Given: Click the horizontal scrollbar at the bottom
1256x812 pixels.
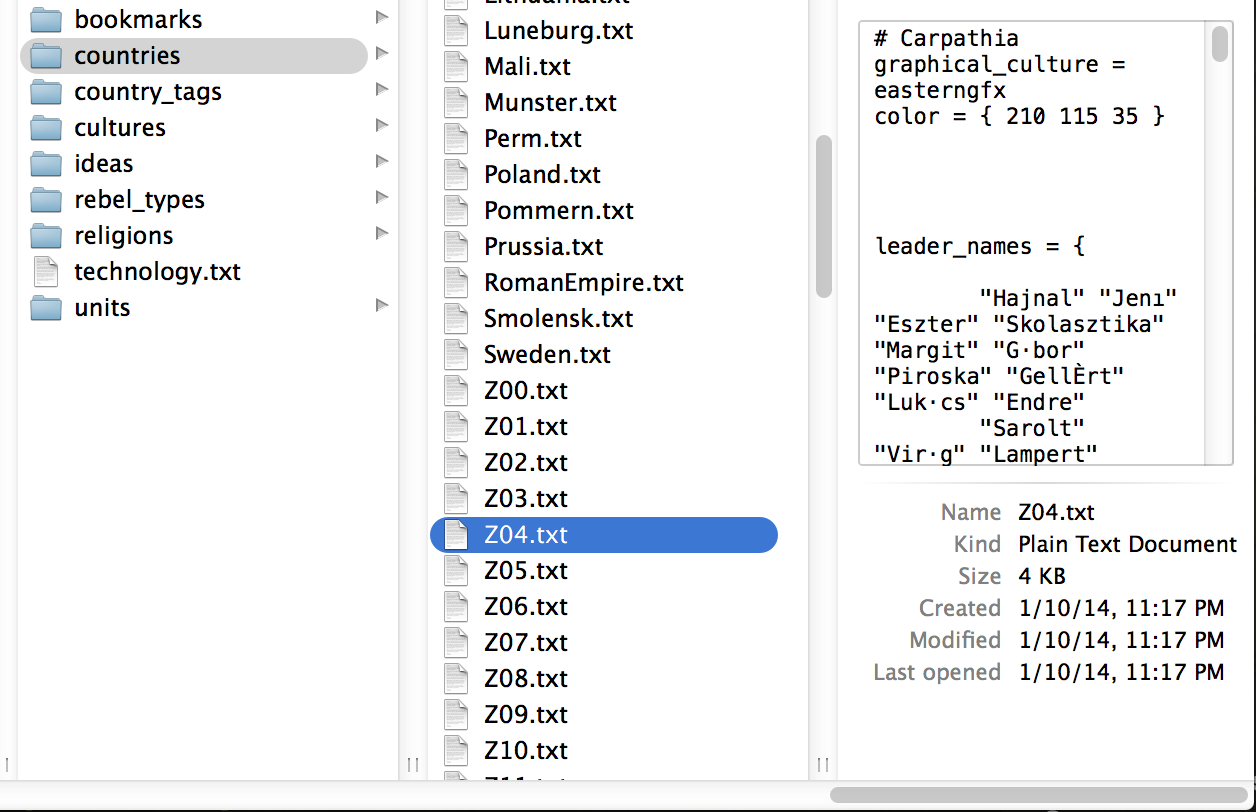Looking at the screenshot, I should (1040, 795).
